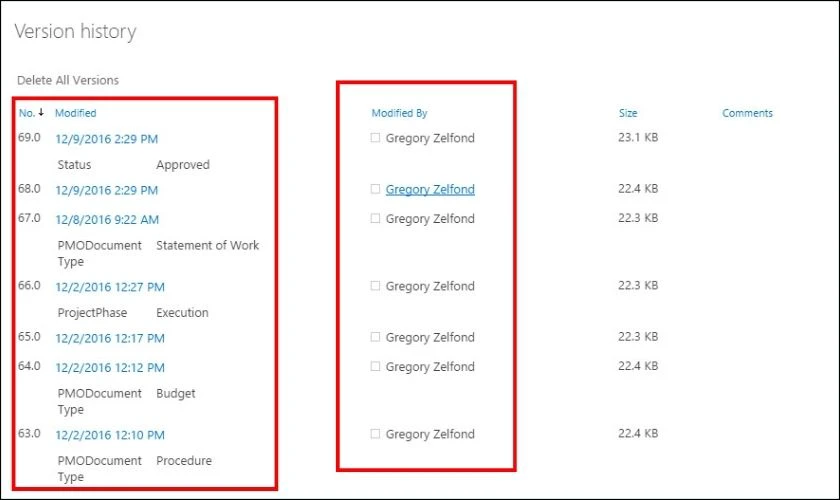
Task: Click the 22.3 KB size in row 65.0
Action: pyautogui.click(x=638, y=337)
